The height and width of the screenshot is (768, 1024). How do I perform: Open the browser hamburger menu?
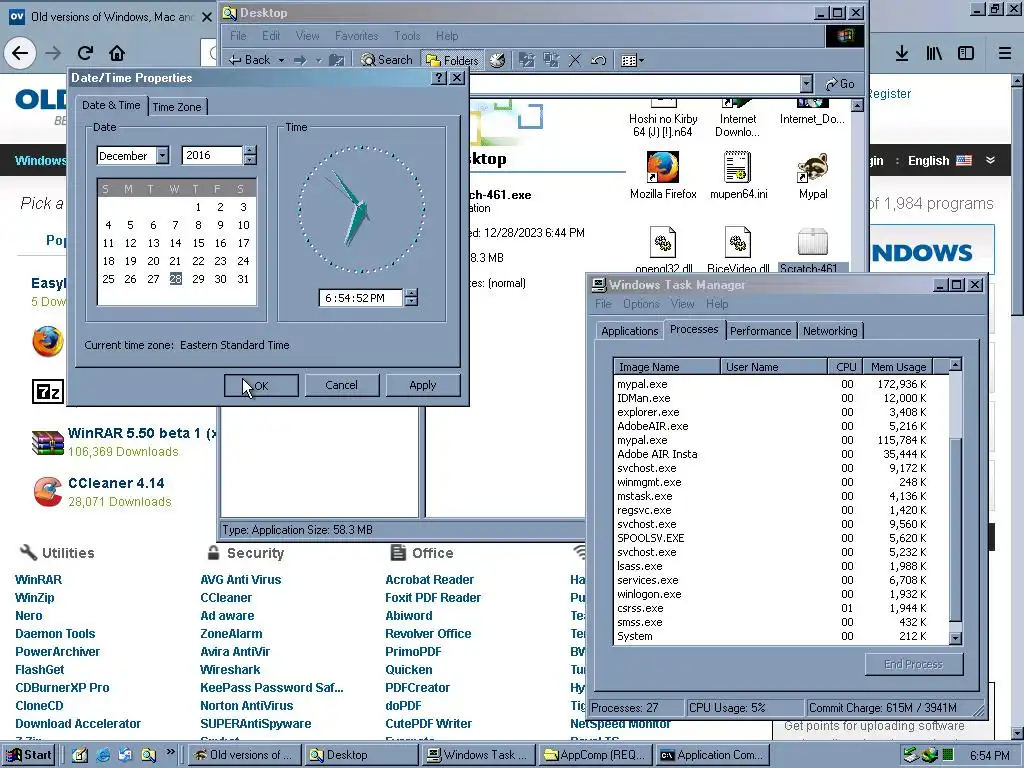(x=1004, y=53)
